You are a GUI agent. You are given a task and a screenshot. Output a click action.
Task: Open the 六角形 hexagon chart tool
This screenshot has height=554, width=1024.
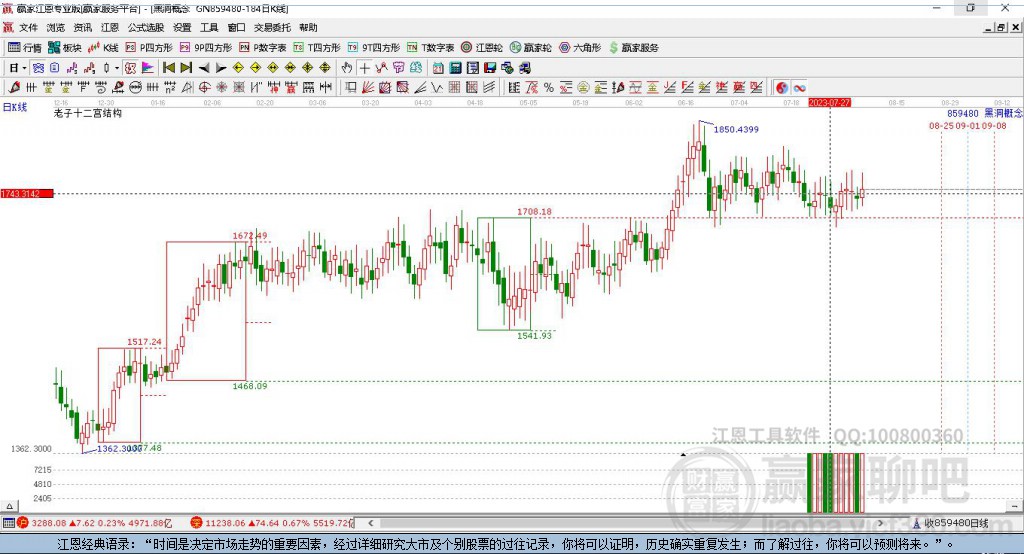click(581, 47)
